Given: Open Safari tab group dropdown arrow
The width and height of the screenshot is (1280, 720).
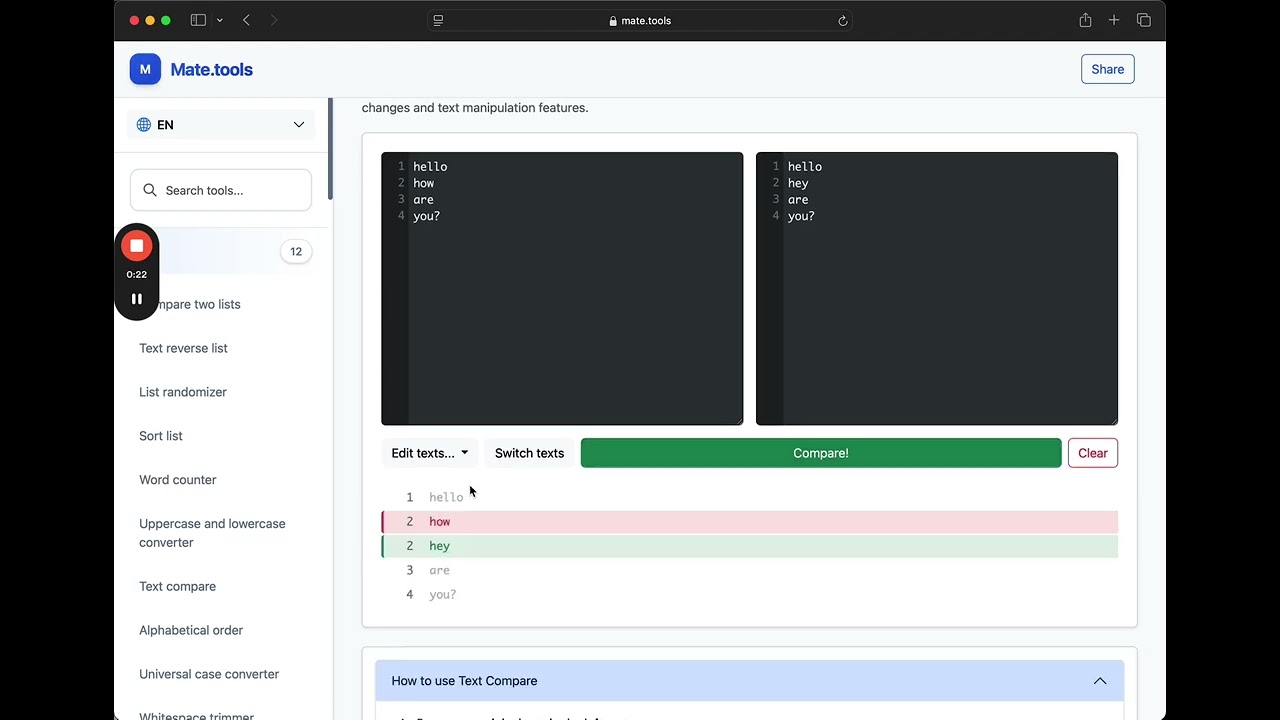Looking at the screenshot, I should pos(219,20).
